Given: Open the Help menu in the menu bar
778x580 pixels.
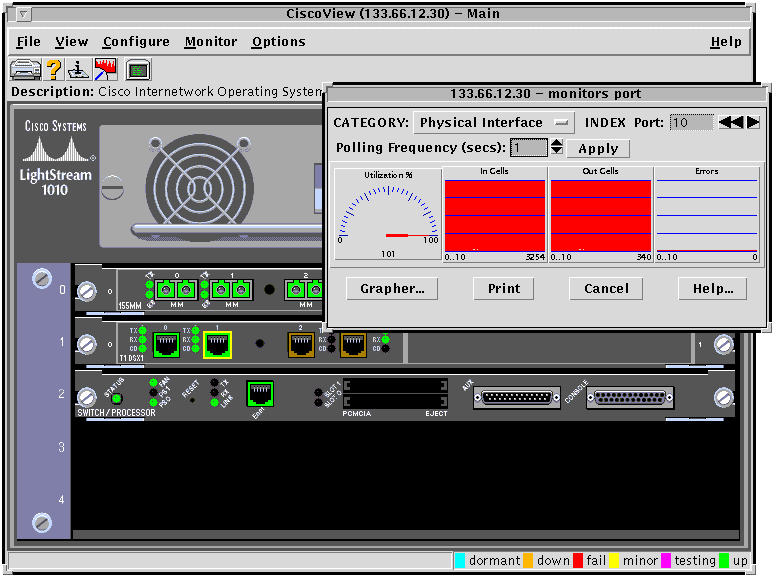Looking at the screenshot, I should [725, 42].
